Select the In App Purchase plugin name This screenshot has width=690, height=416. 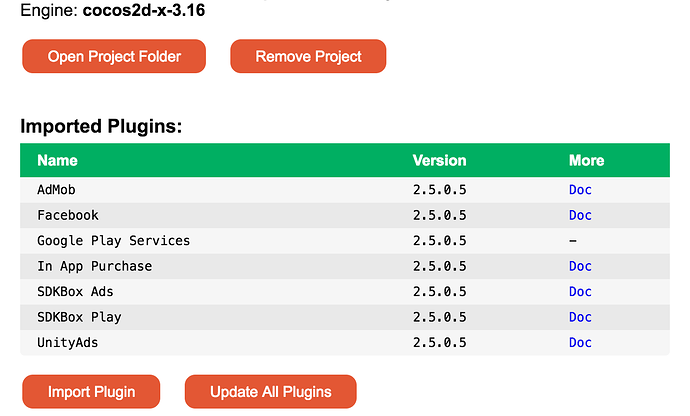(95, 266)
